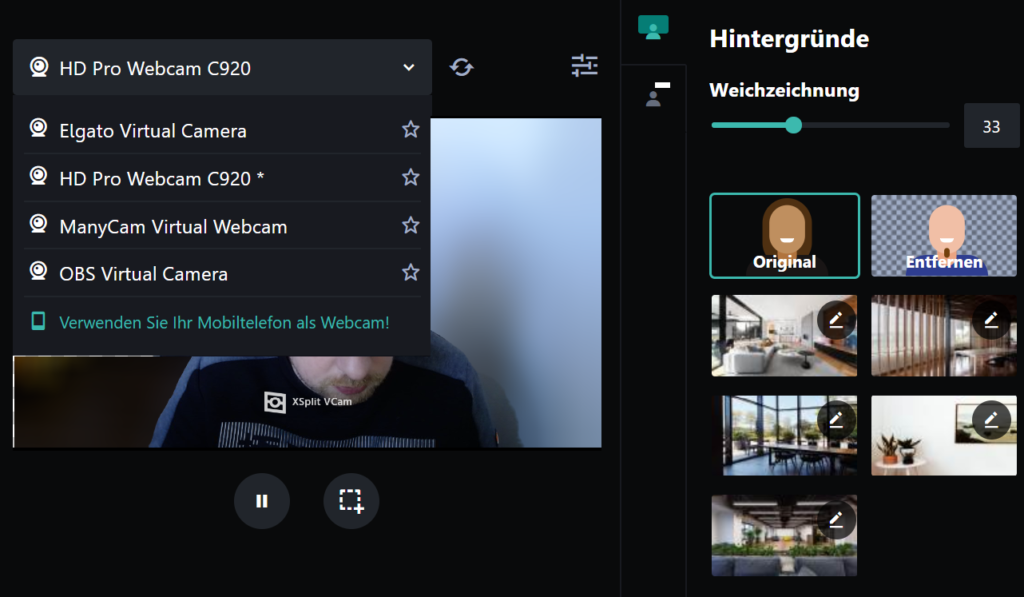
Task: Pause the webcam preview
Action: click(262, 501)
